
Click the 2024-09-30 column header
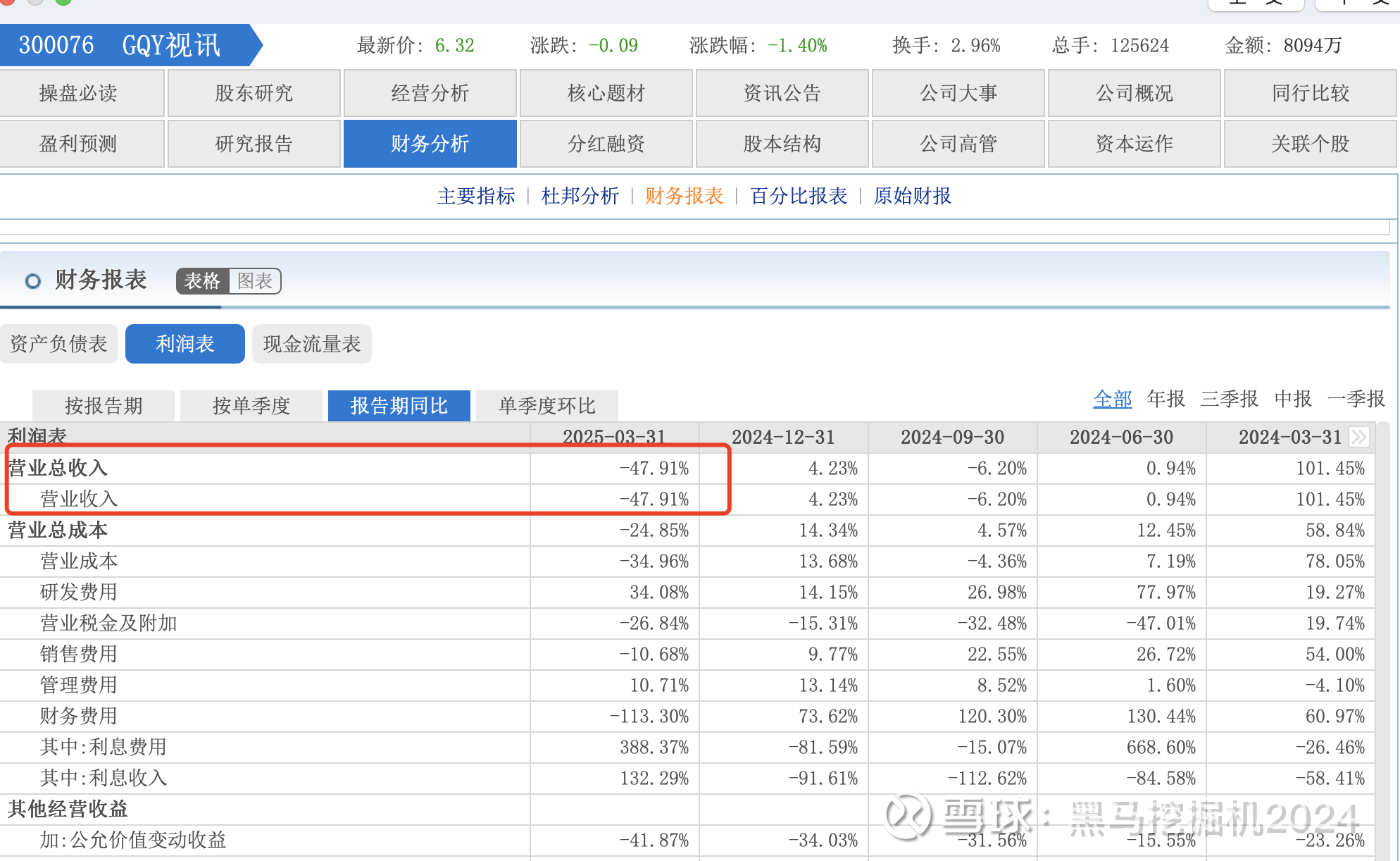[952, 437]
